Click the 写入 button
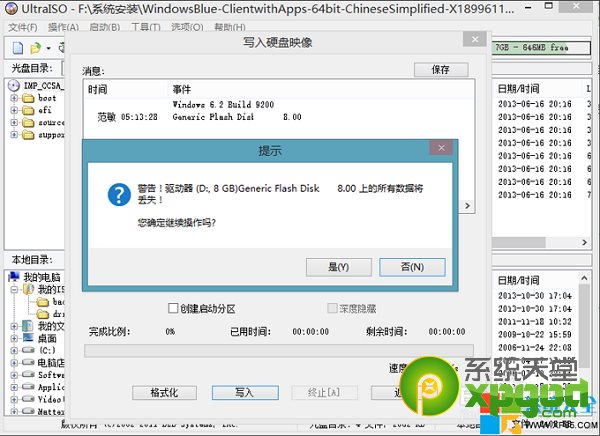This screenshot has height=436, width=600. (x=244, y=392)
